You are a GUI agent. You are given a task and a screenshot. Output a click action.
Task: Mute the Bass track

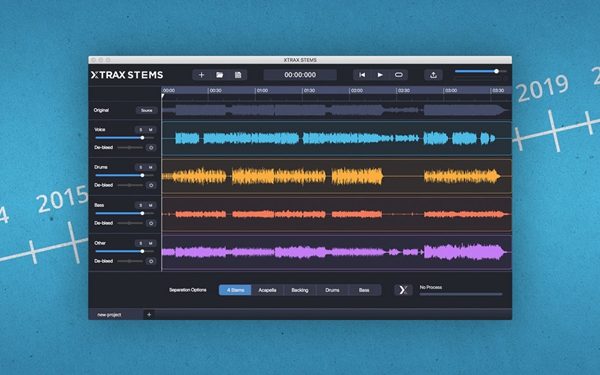click(151, 205)
